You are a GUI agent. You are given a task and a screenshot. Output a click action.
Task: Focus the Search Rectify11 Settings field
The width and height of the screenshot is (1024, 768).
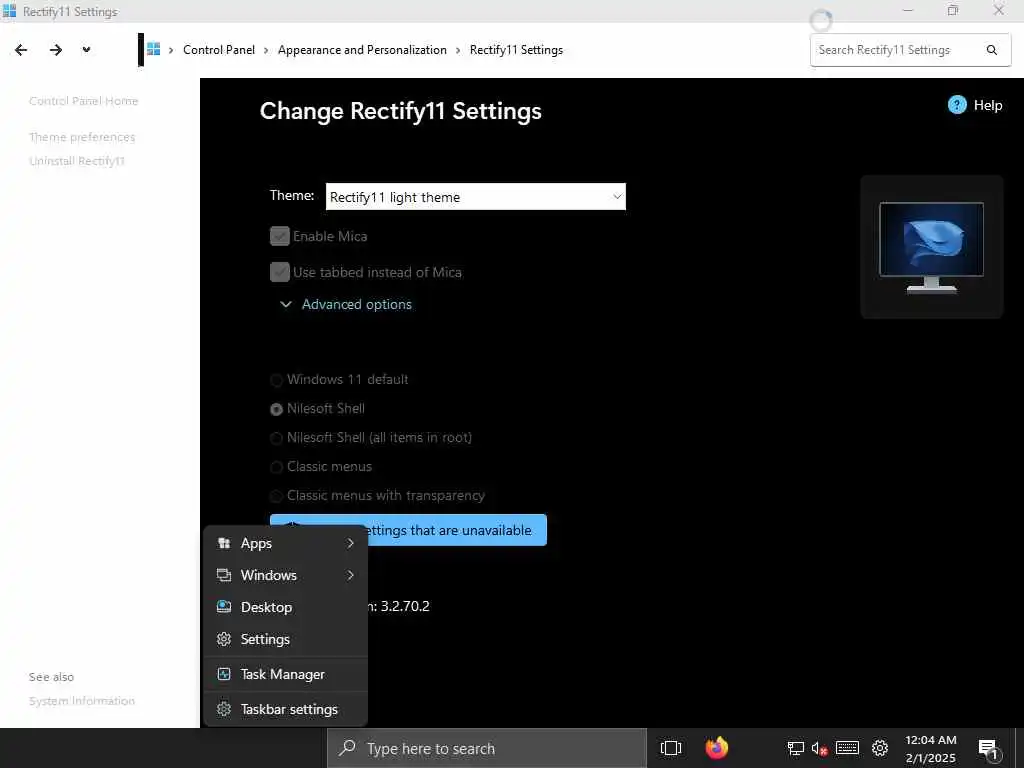pos(910,50)
